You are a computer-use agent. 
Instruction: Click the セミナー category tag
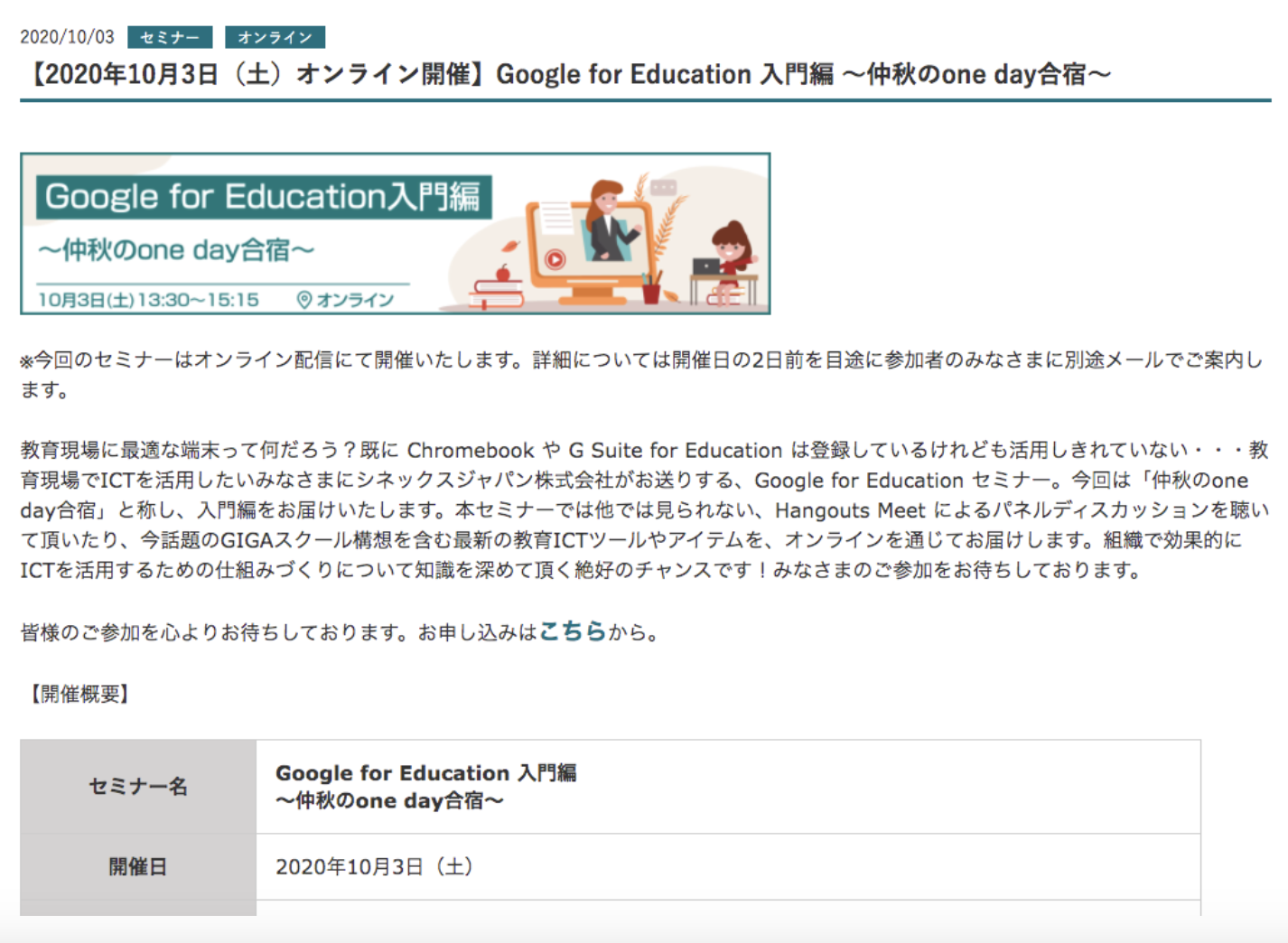[x=170, y=37]
